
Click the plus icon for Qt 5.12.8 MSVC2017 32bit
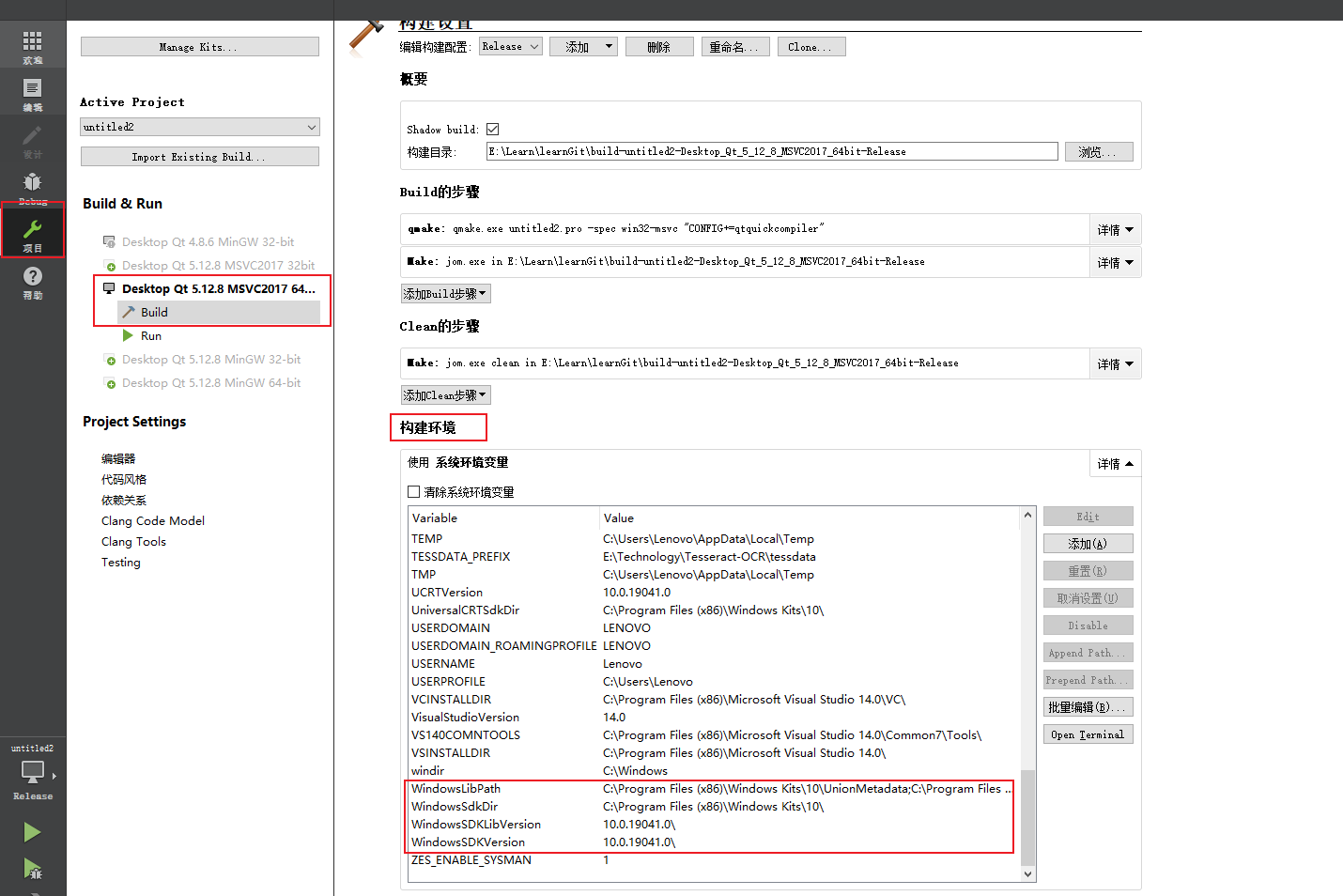click(110, 266)
